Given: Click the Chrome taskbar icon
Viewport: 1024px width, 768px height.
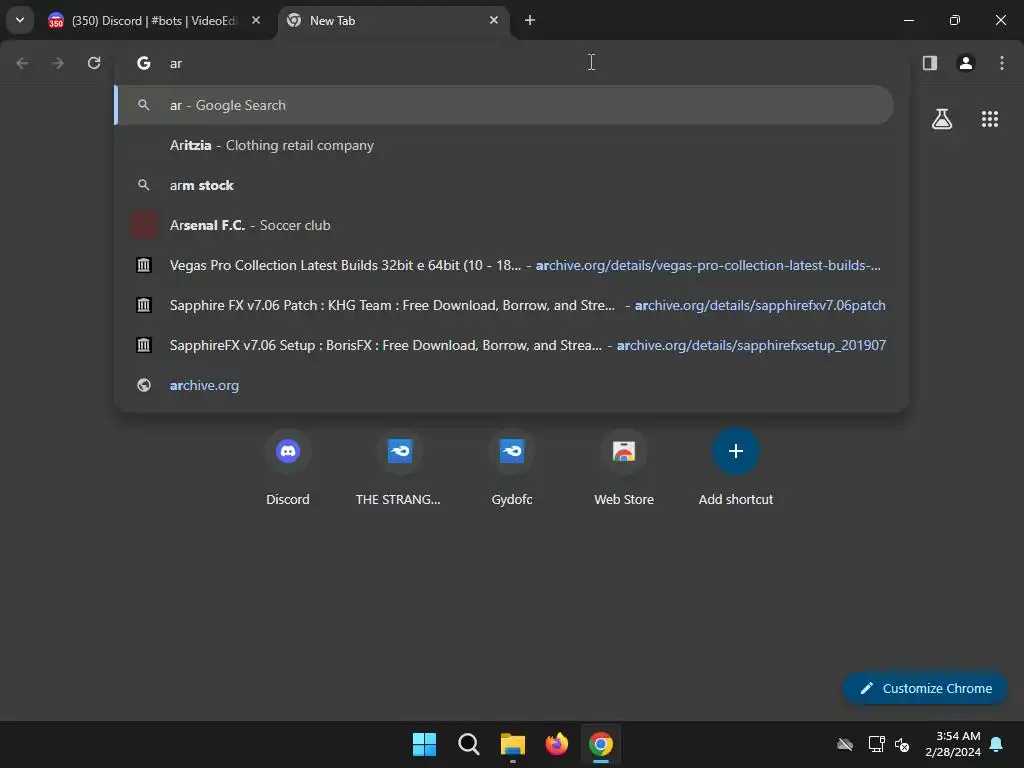Looking at the screenshot, I should (x=601, y=744).
